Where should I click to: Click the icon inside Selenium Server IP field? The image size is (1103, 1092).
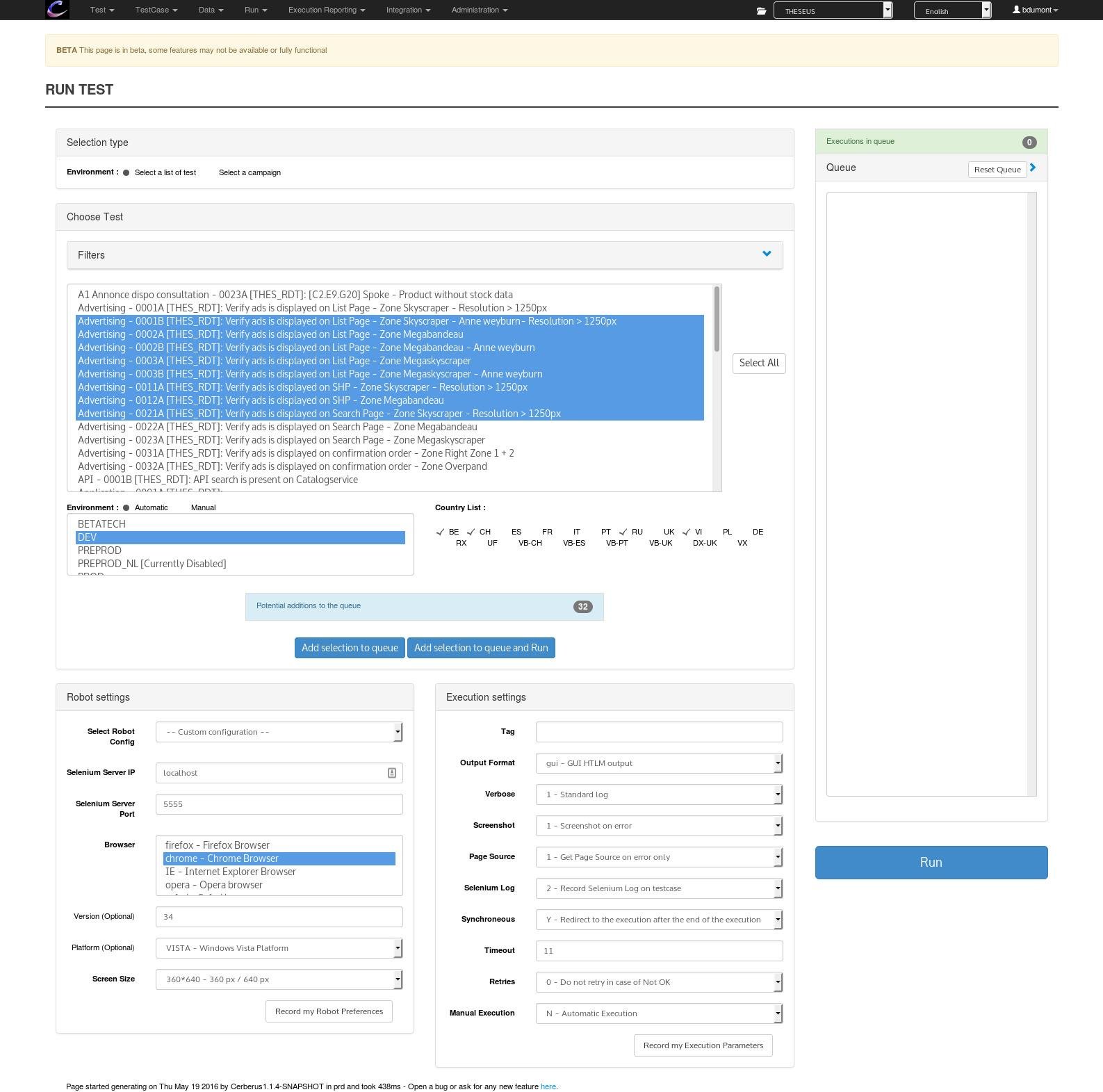point(392,773)
